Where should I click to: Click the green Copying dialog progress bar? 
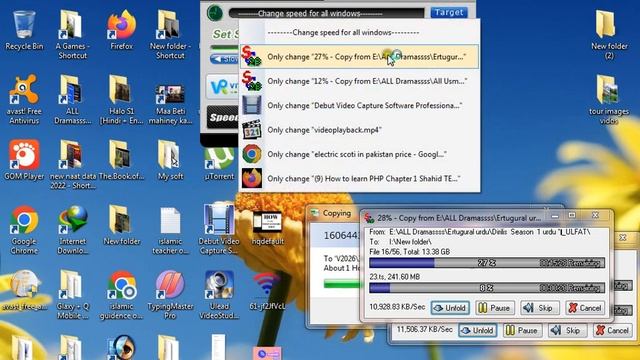342,284
